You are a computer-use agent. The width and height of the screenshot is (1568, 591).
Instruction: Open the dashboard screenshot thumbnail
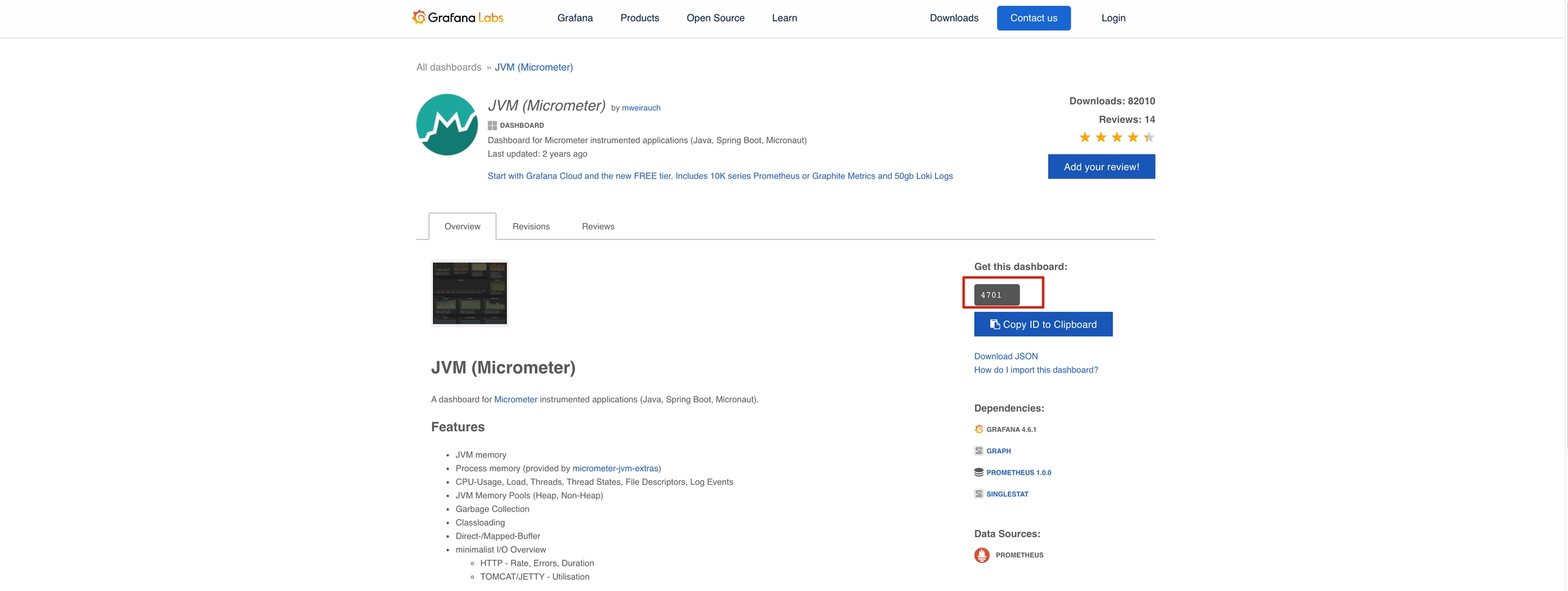coord(470,293)
